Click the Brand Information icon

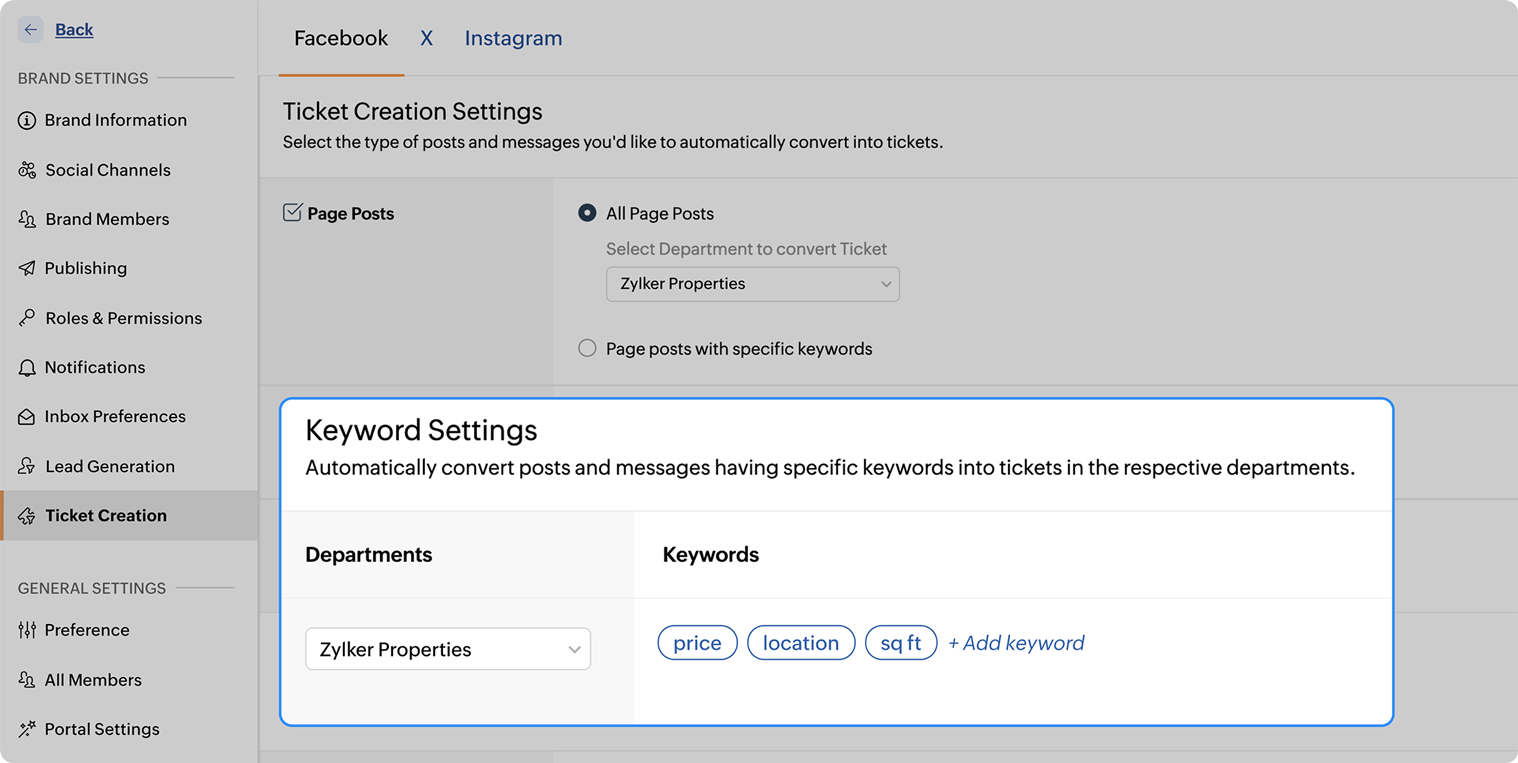coord(26,120)
